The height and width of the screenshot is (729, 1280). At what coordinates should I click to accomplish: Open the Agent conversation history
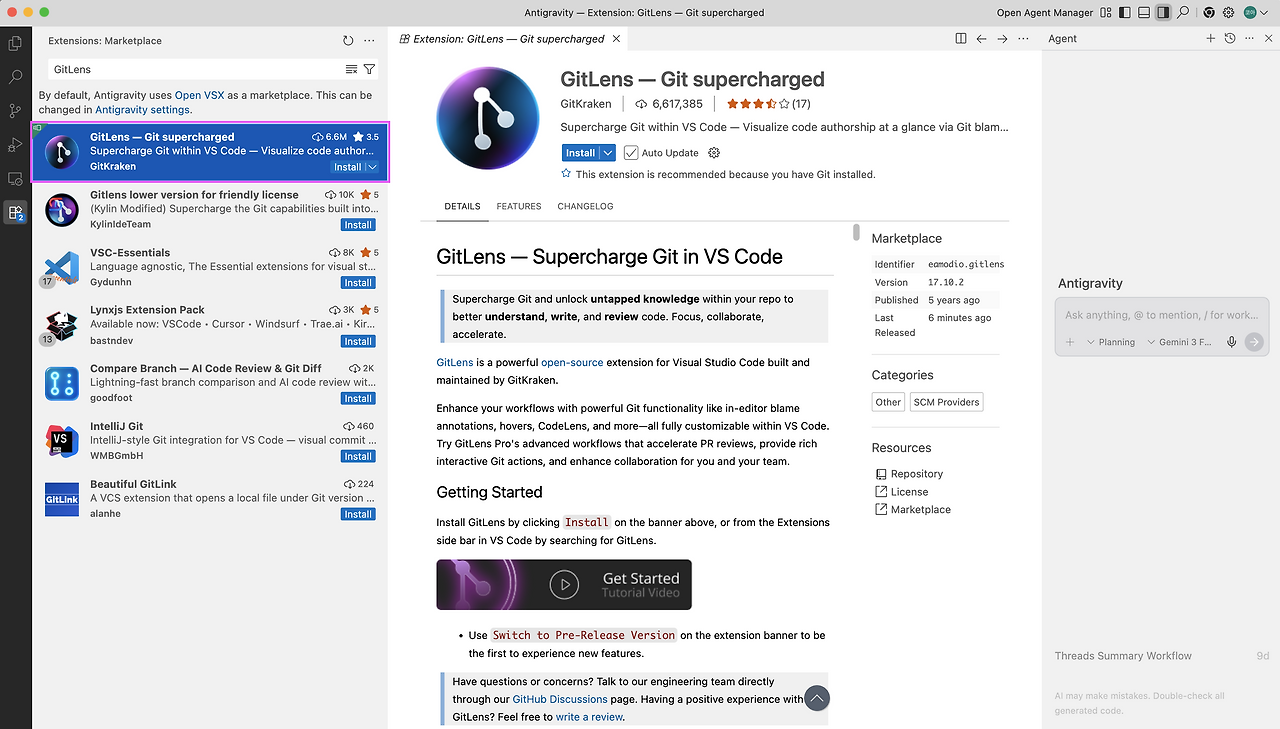pos(1230,39)
